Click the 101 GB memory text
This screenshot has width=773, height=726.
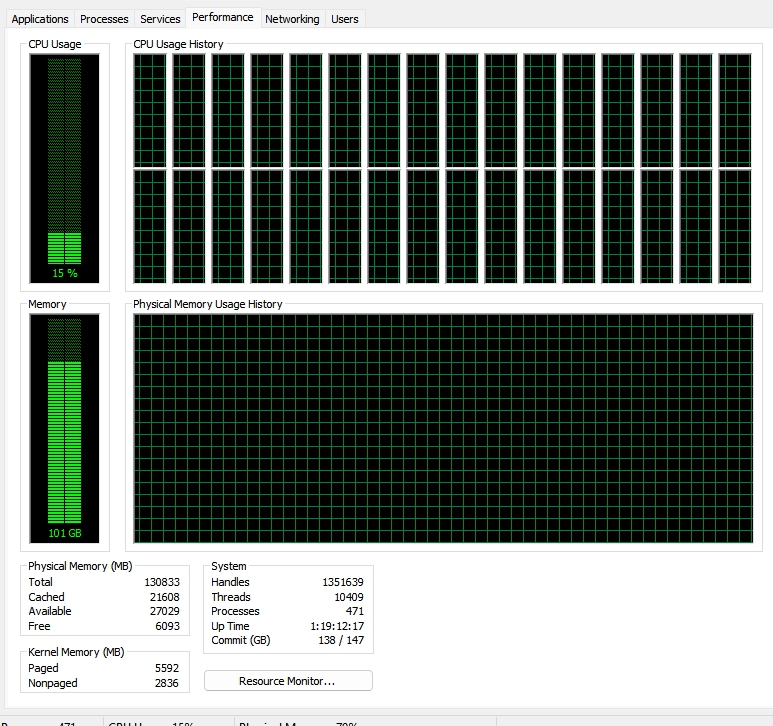tap(65, 533)
